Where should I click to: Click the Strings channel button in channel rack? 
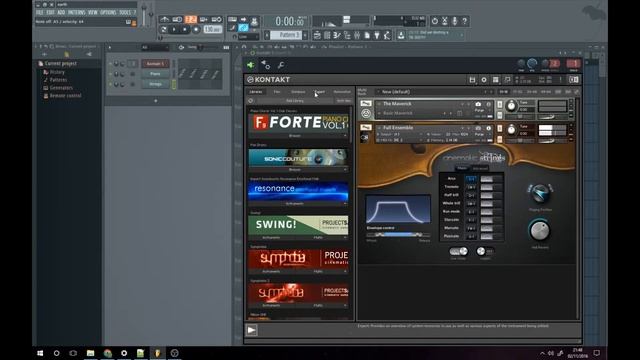point(155,84)
